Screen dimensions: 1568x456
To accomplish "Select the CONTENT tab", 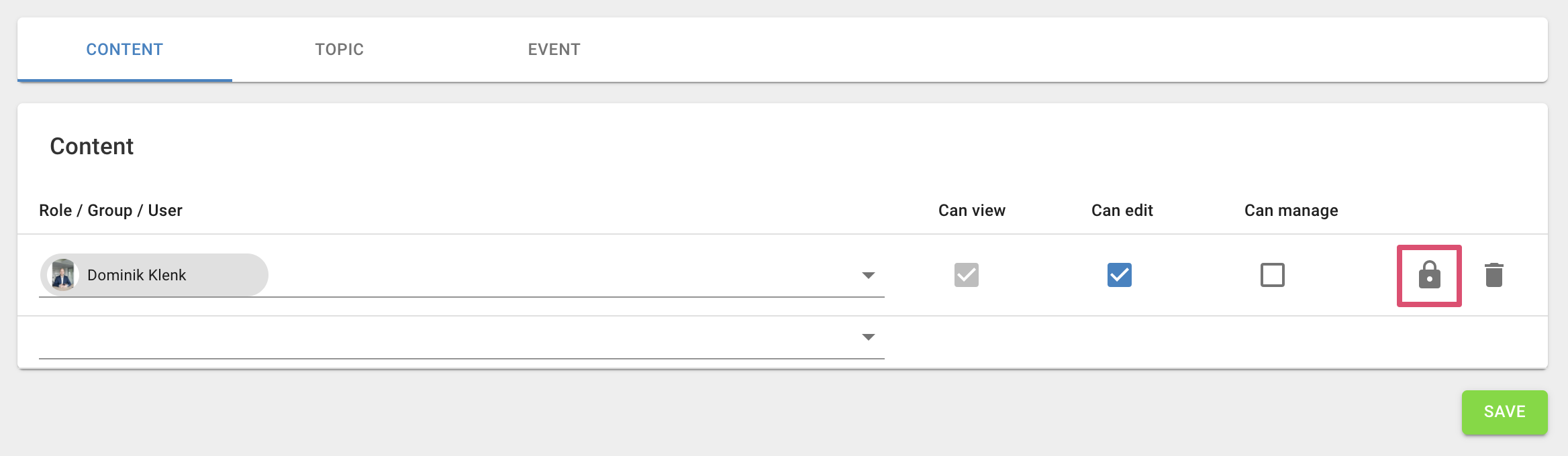I will [125, 50].
